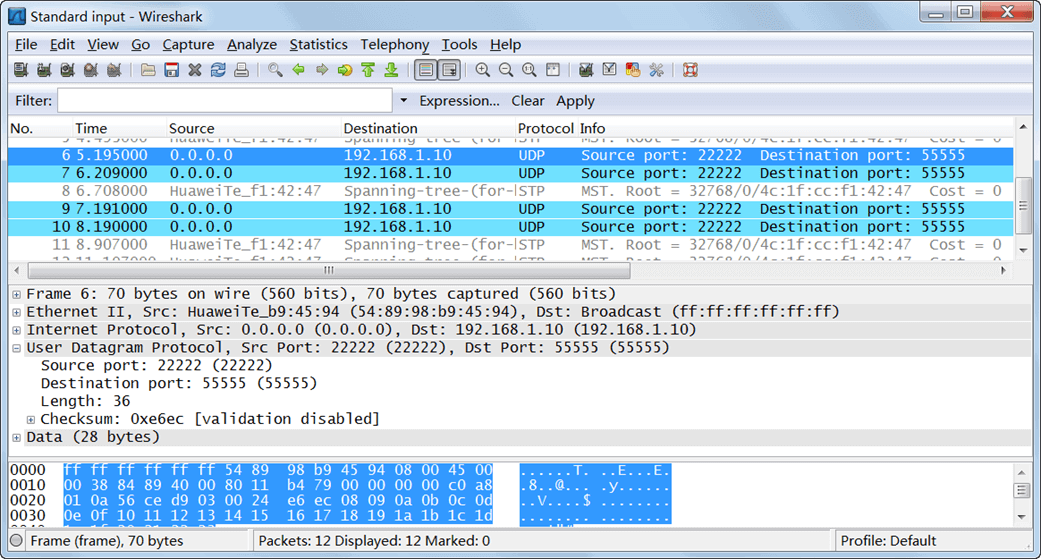1041x559 pixels.
Task: Sort by the Destination column header
Action: [427, 128]
